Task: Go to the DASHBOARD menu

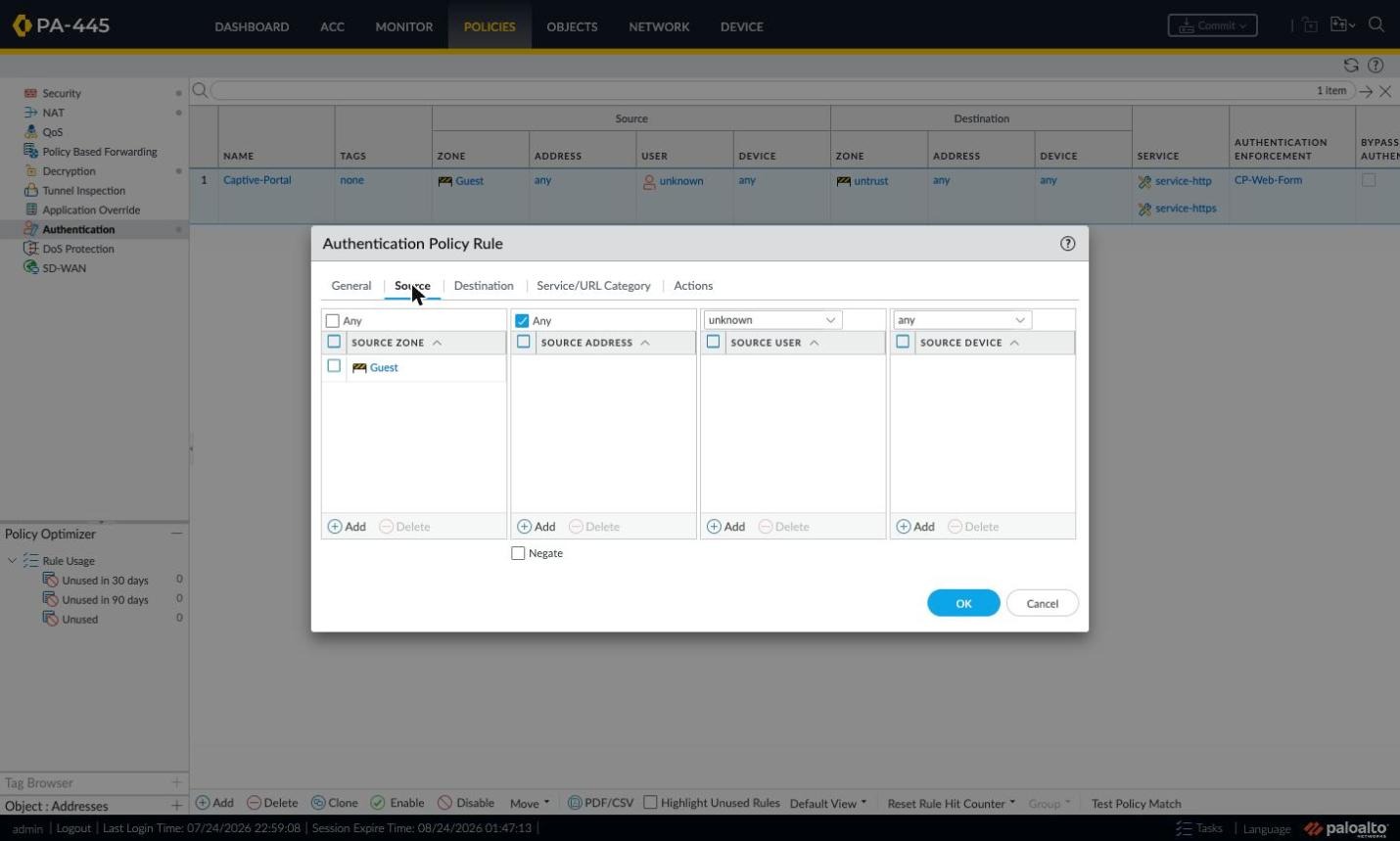Action: tap(252, 26)
